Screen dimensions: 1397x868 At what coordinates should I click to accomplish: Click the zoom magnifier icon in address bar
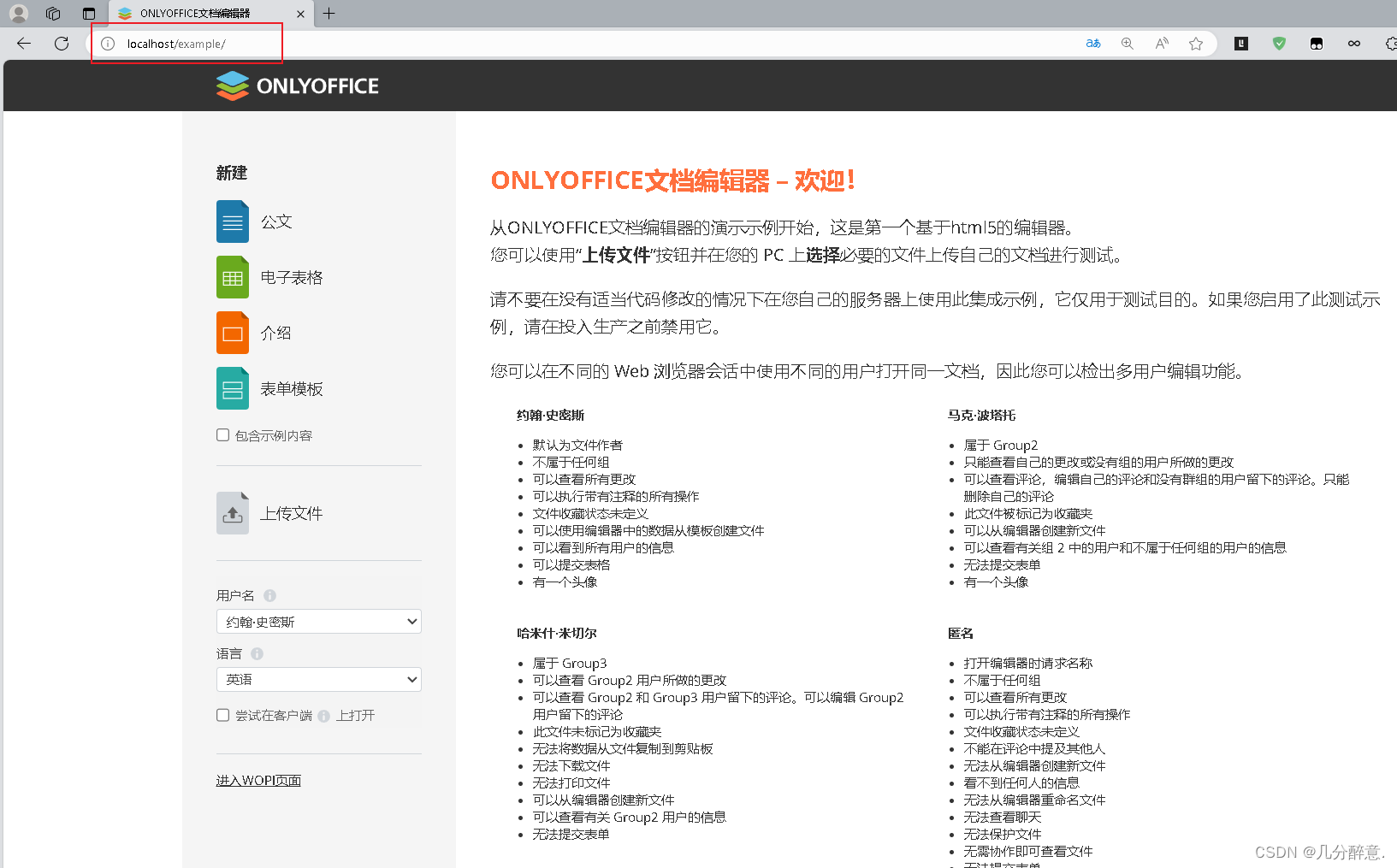coord(1128,44)
